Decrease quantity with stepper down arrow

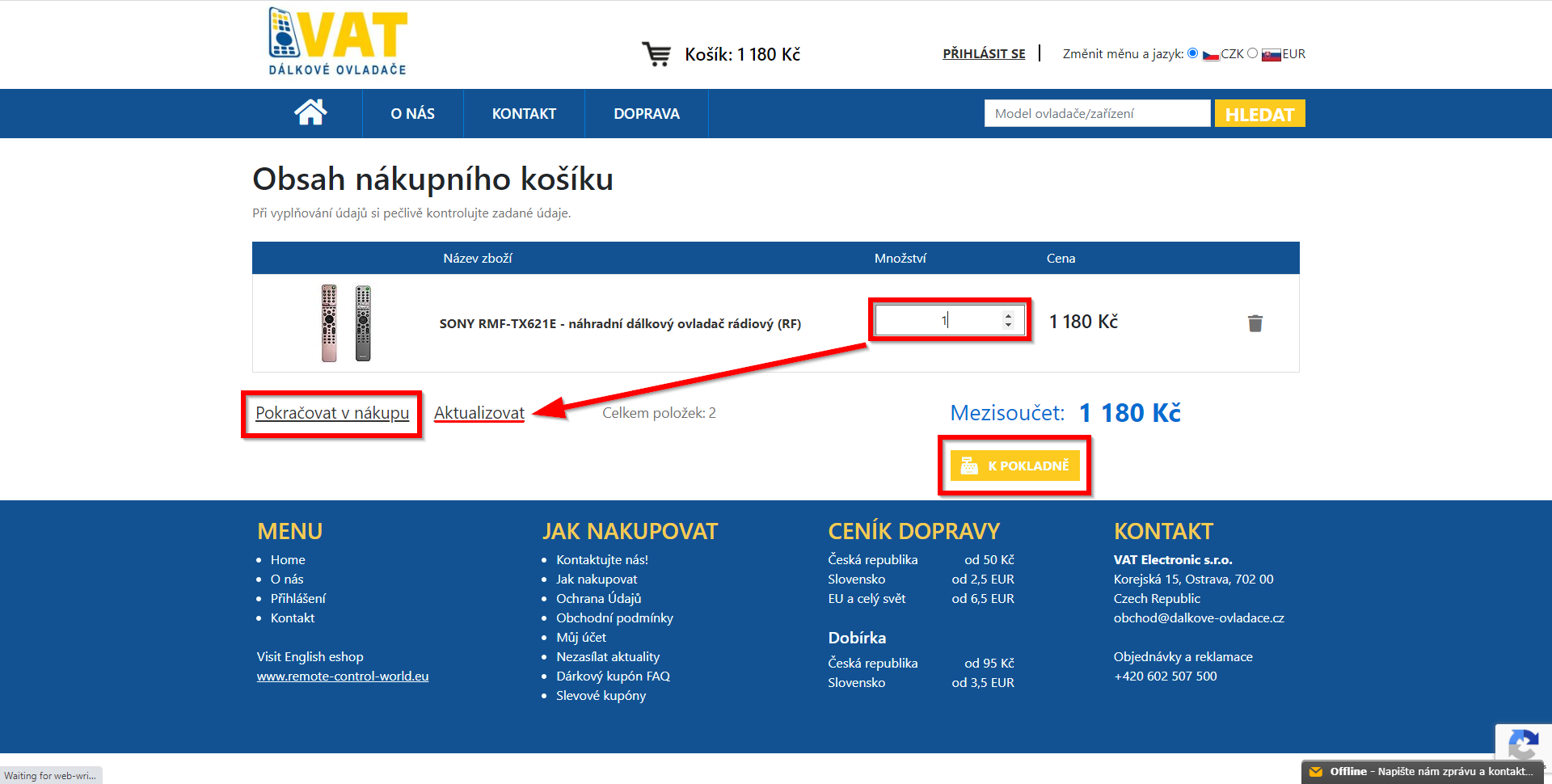pyautogui.click(x=1008, y=325)
